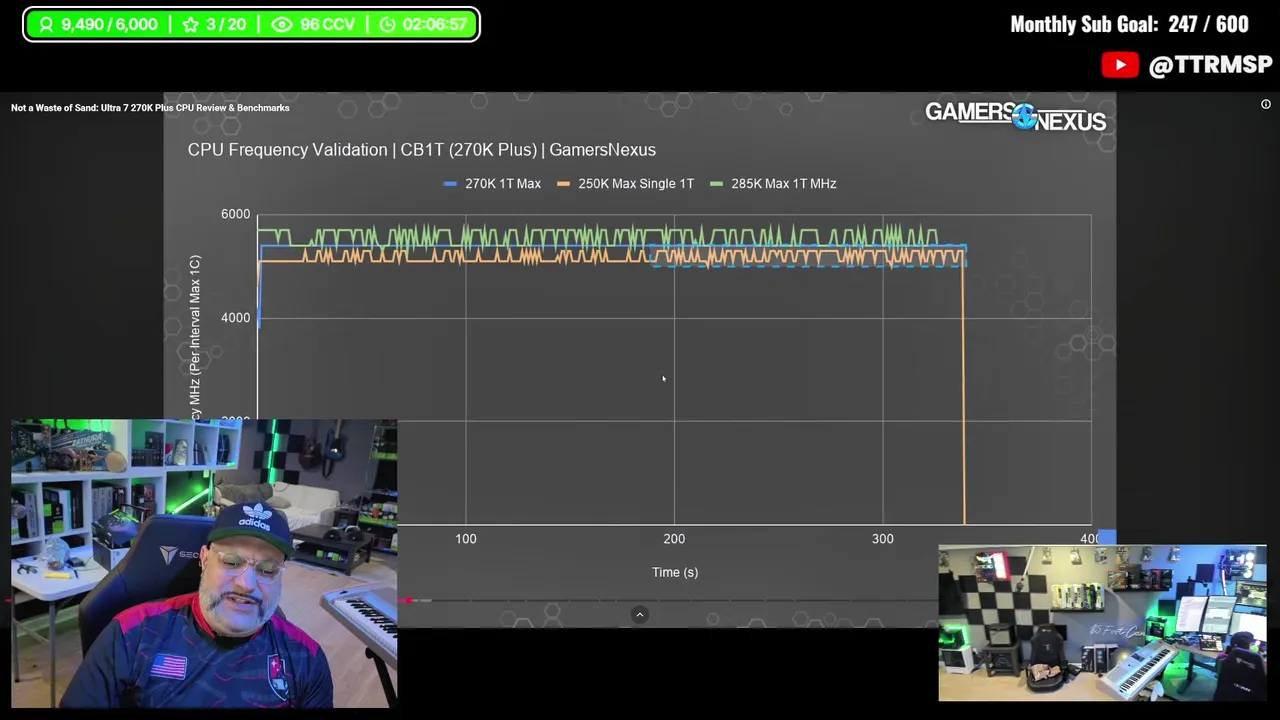1280x720 pixels.
Task: Click the eye icon beside 96 CCV
Action: 282,24
